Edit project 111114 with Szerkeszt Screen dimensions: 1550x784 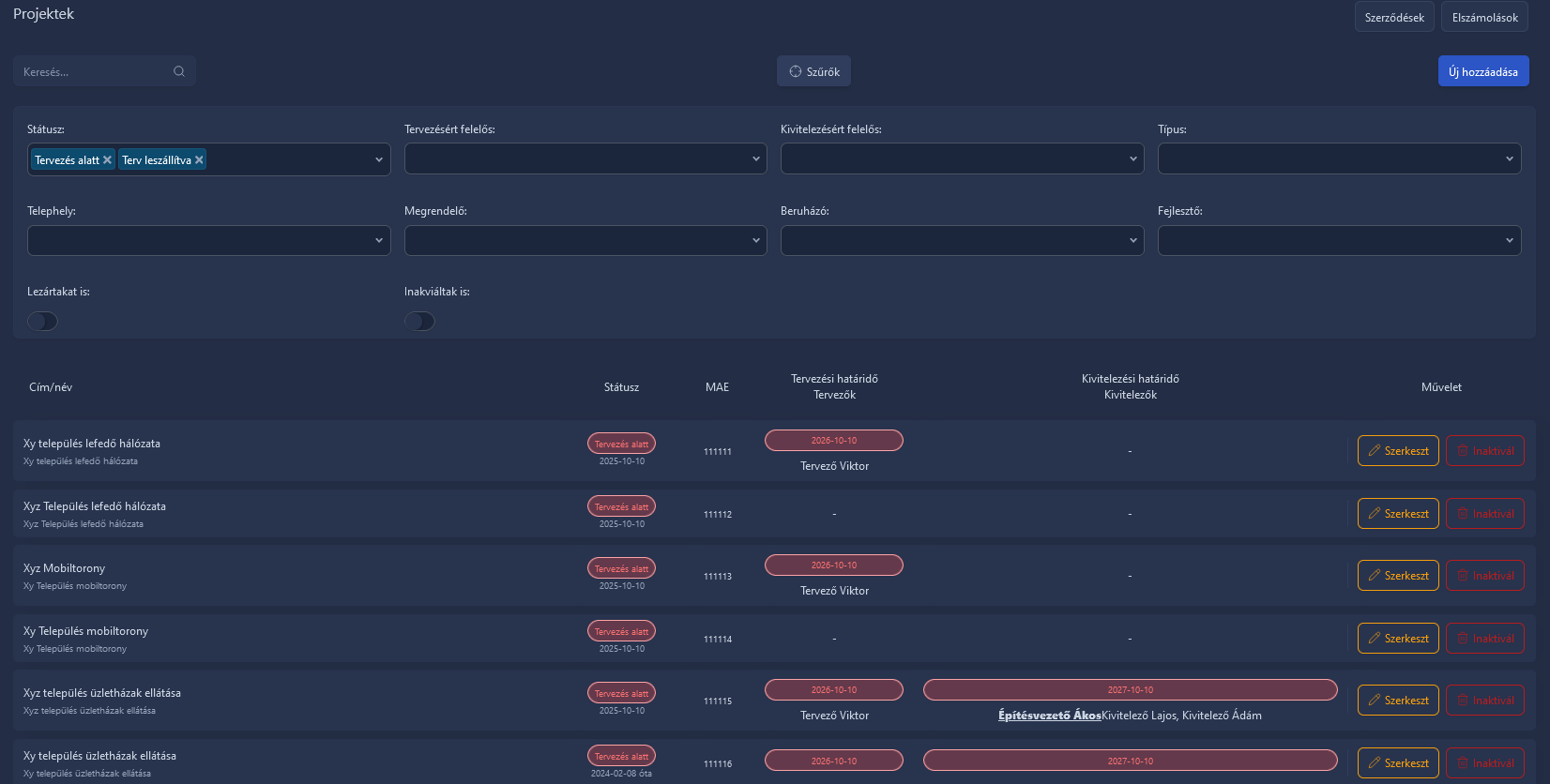pyautogui.click(x=1398, y=639)
